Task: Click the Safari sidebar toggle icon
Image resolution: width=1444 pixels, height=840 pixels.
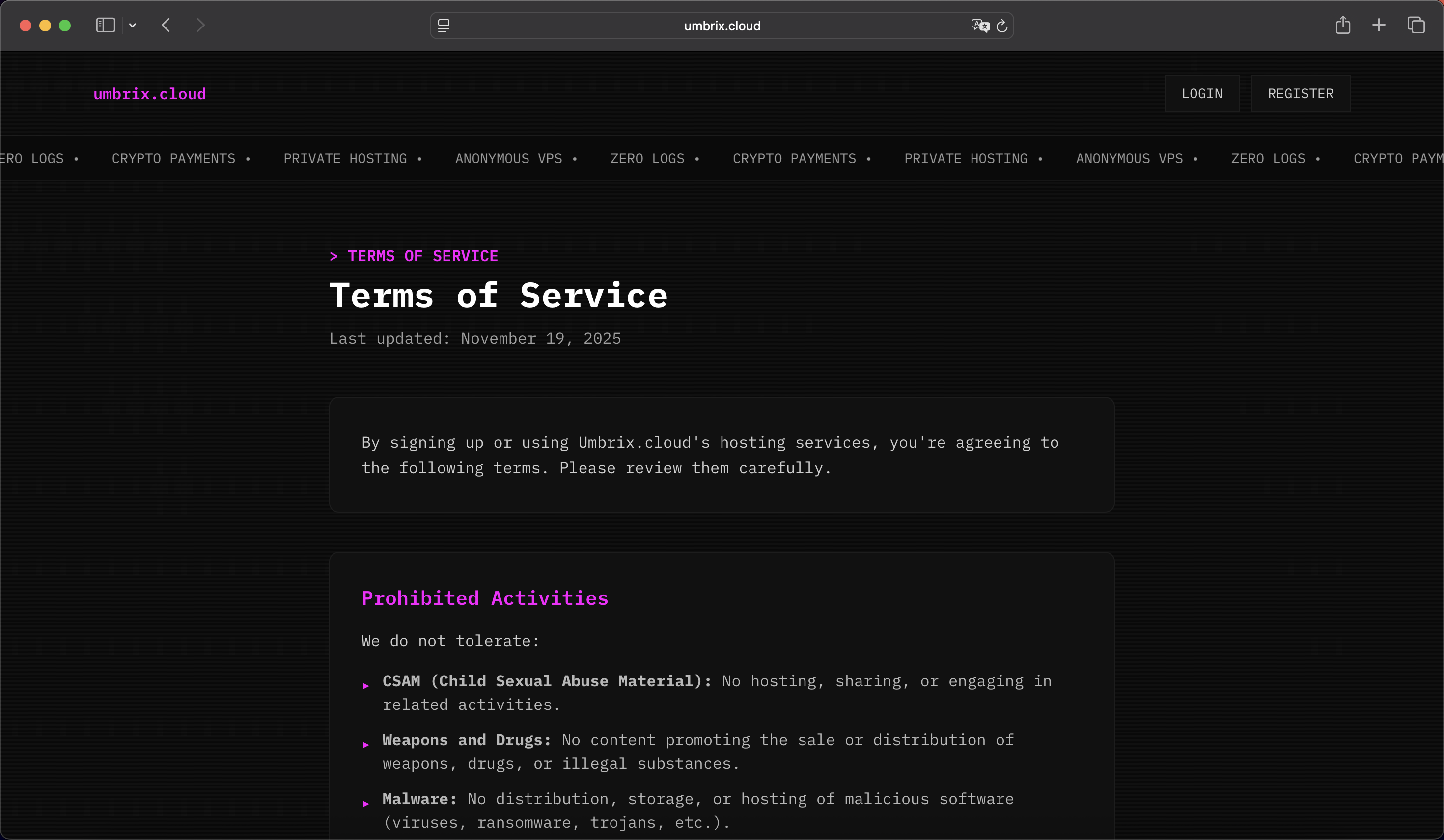Action: click(106, 25)
